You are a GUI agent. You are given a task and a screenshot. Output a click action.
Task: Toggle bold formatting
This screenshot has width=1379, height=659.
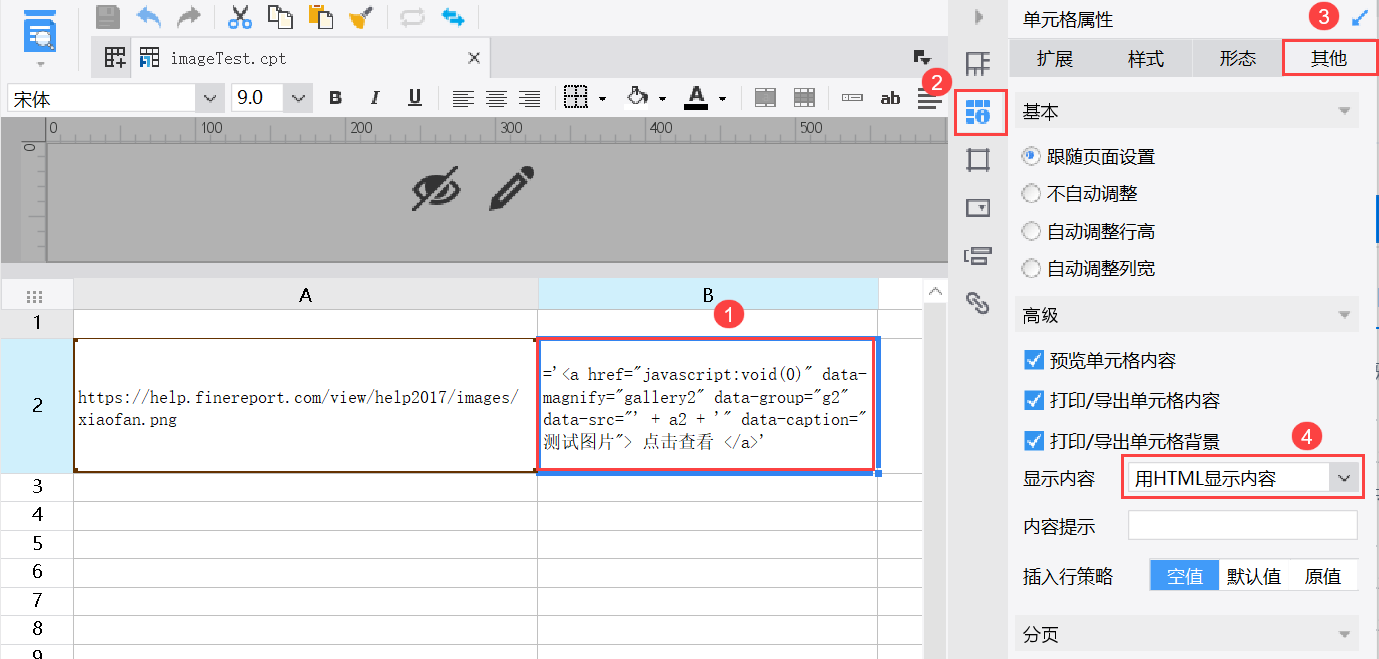(335, 97)
